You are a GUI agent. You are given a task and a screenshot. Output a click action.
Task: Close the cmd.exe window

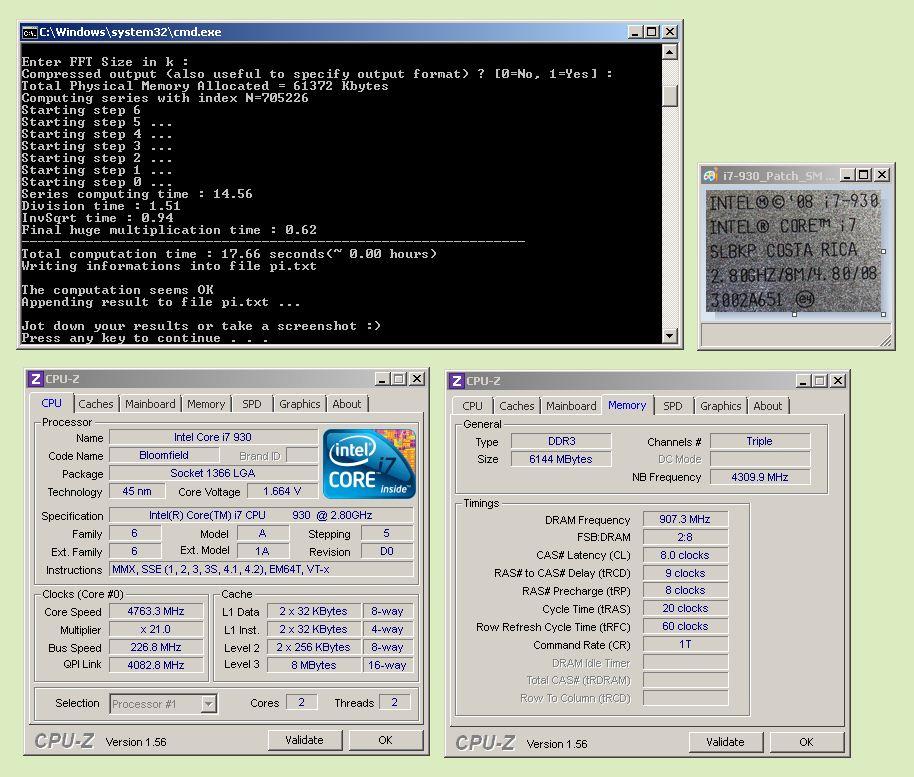click(670, 32)
